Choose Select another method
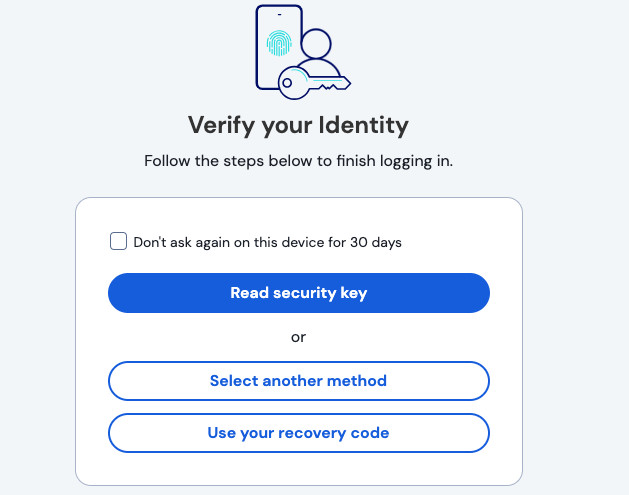 [298, 381]
